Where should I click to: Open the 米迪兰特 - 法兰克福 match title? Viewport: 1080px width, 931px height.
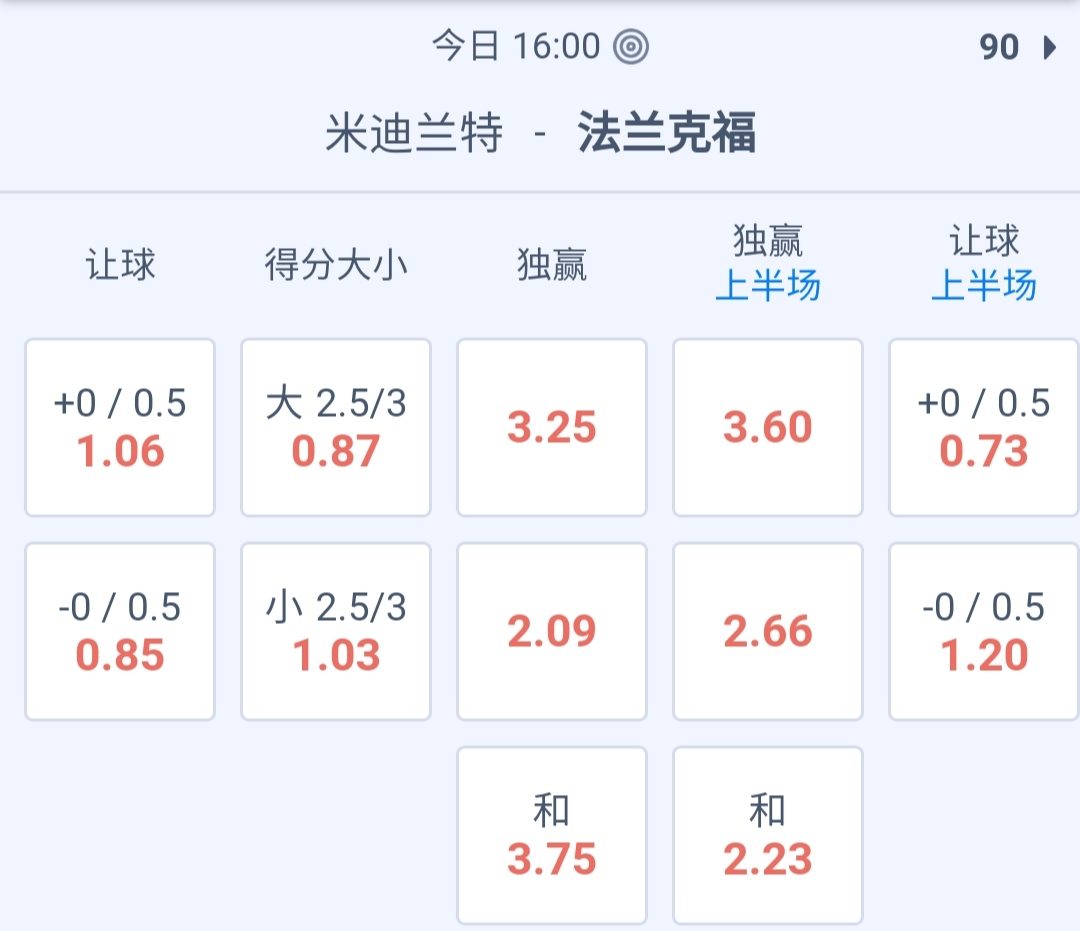point(540,134)
